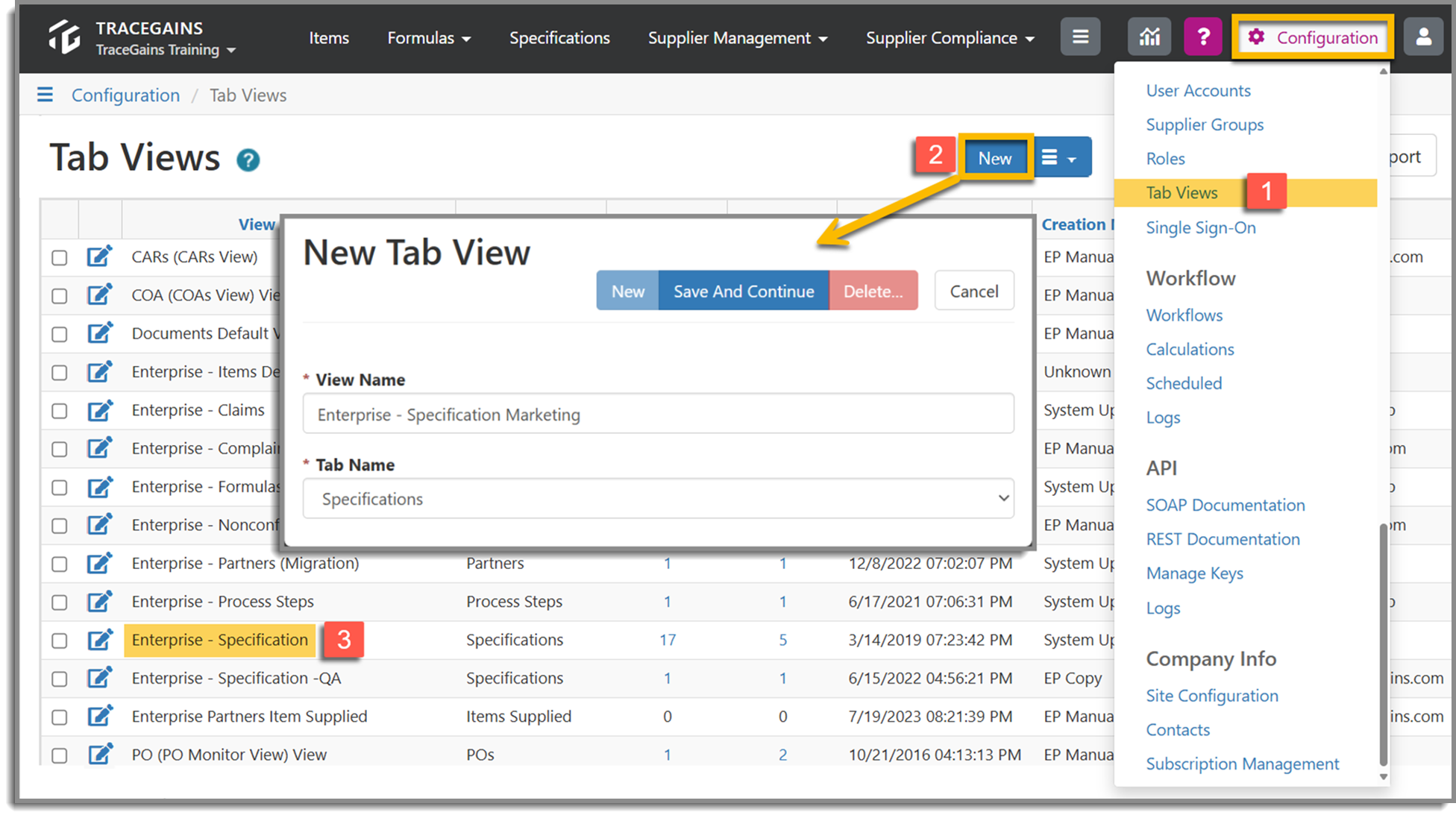Viewport: 1456px width, 818px height.
Task: Click the Configuration menu scrollbar
Action: tap(1384, 644)
